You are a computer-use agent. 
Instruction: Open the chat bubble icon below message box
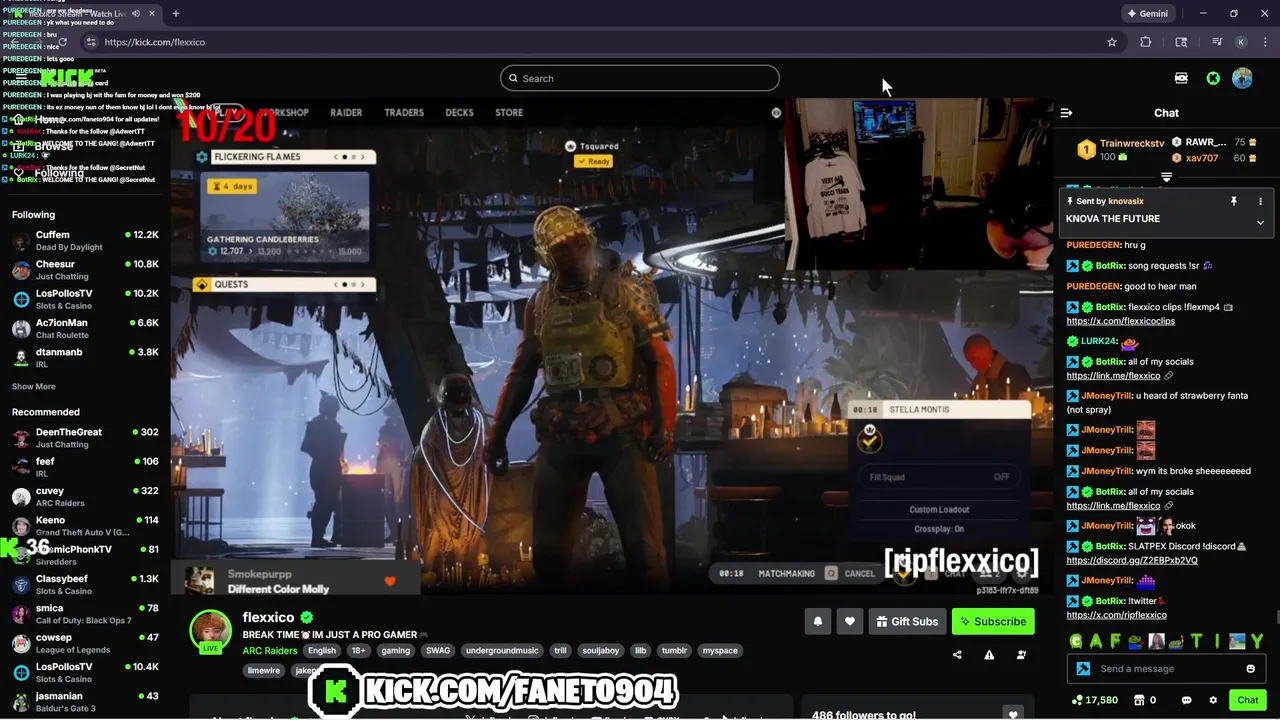coord(1187,700)
